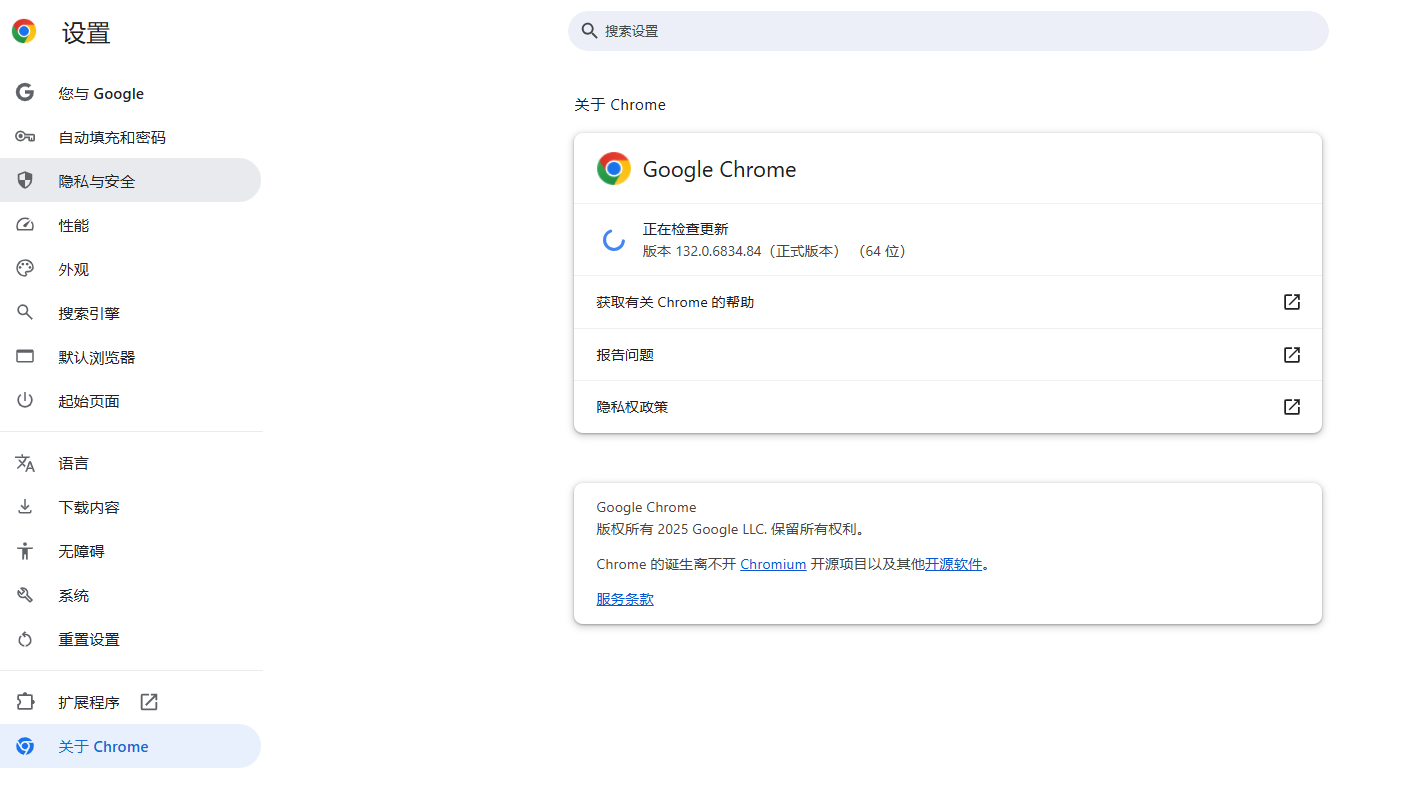Follow the Chromium link
This screenshot has width=1420, height=798.
click(x=773, y=564)
